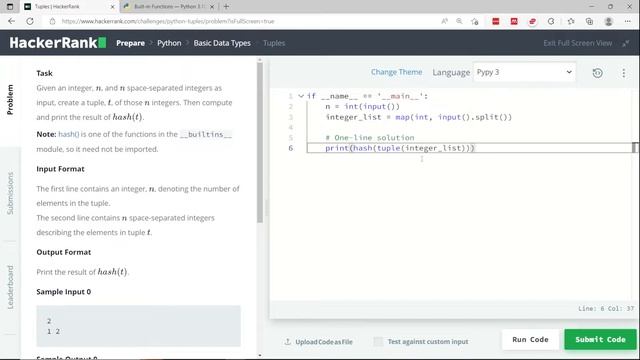Click the Submit Code button
This screenshot has height=360, width=640.
600,340
